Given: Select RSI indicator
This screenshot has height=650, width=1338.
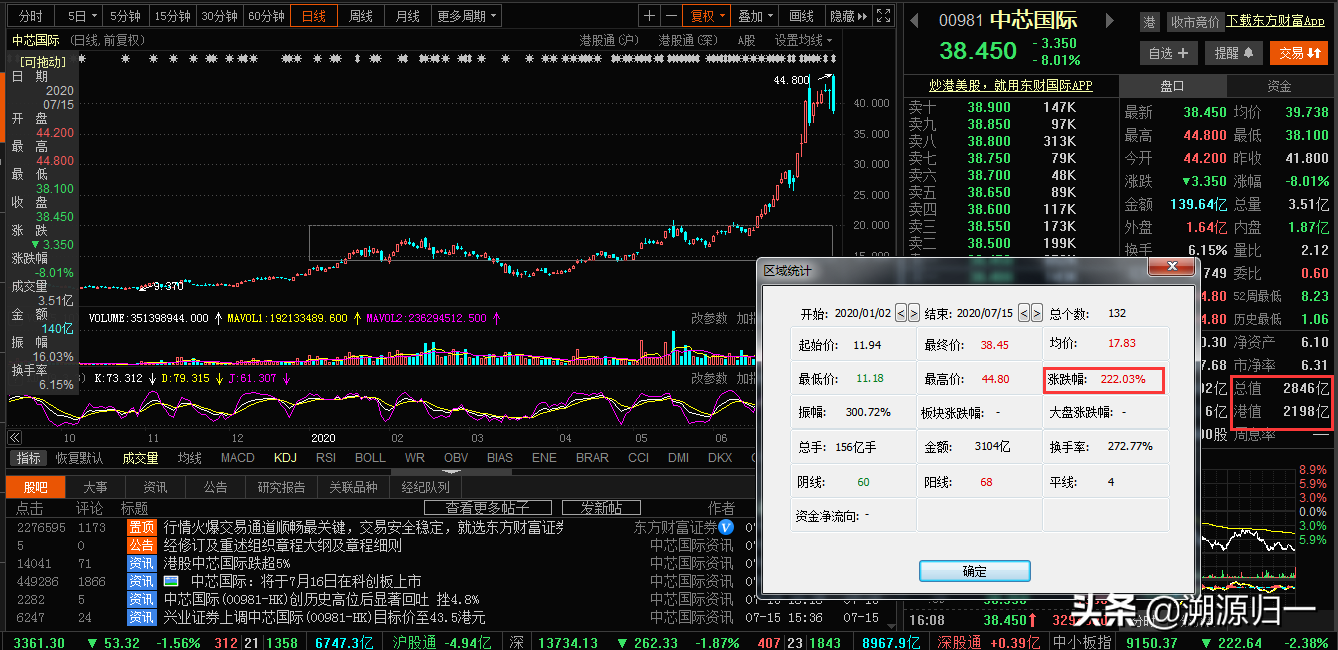Looking at the screenshot, I should tap(326, 458).
